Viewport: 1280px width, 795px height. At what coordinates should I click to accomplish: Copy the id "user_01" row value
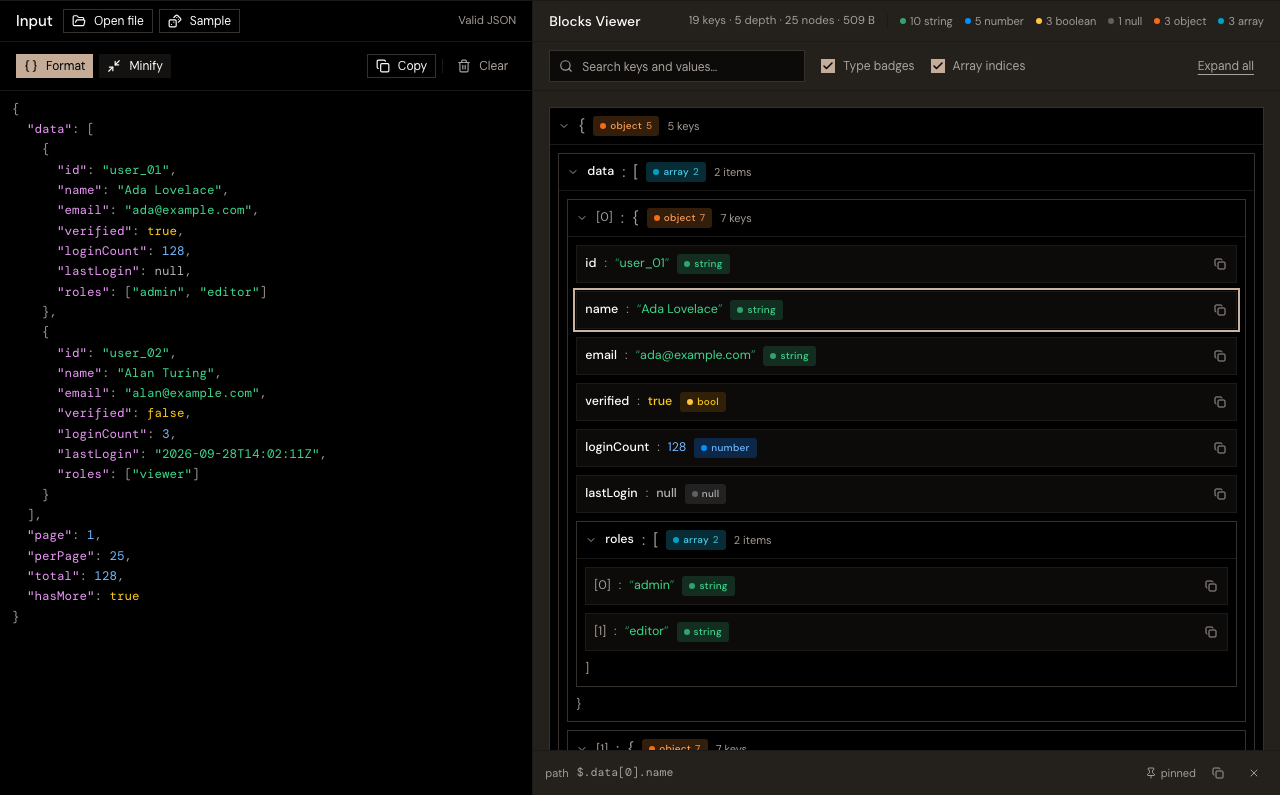point(1219,264)
